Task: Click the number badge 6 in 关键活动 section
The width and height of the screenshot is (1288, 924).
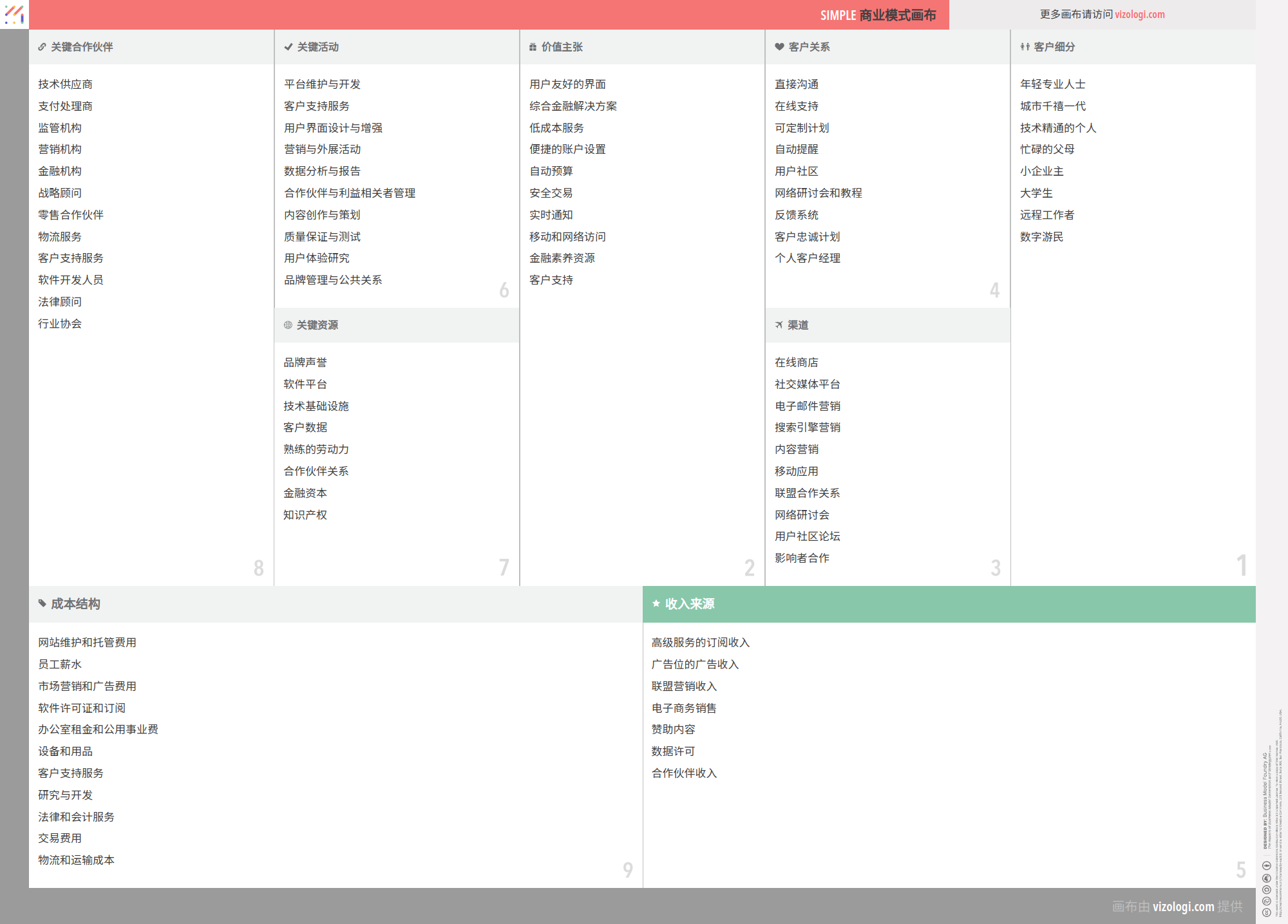Action: [504, 290]
